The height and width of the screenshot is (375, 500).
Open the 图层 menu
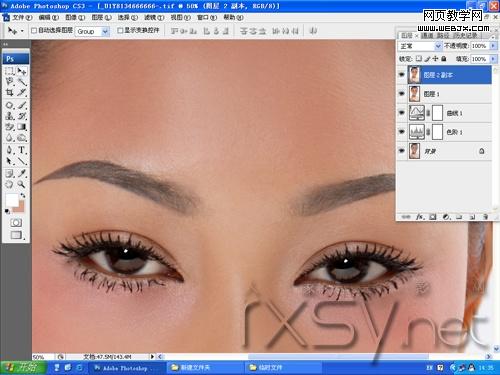tap(101, 17)
